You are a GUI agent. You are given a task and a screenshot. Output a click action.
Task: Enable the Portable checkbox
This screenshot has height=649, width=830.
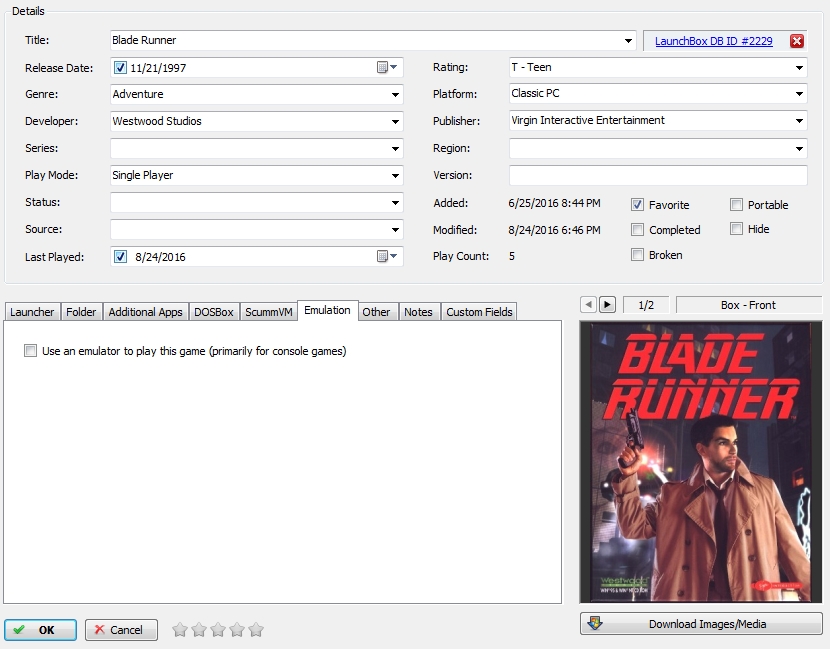(x=736, y=204)
